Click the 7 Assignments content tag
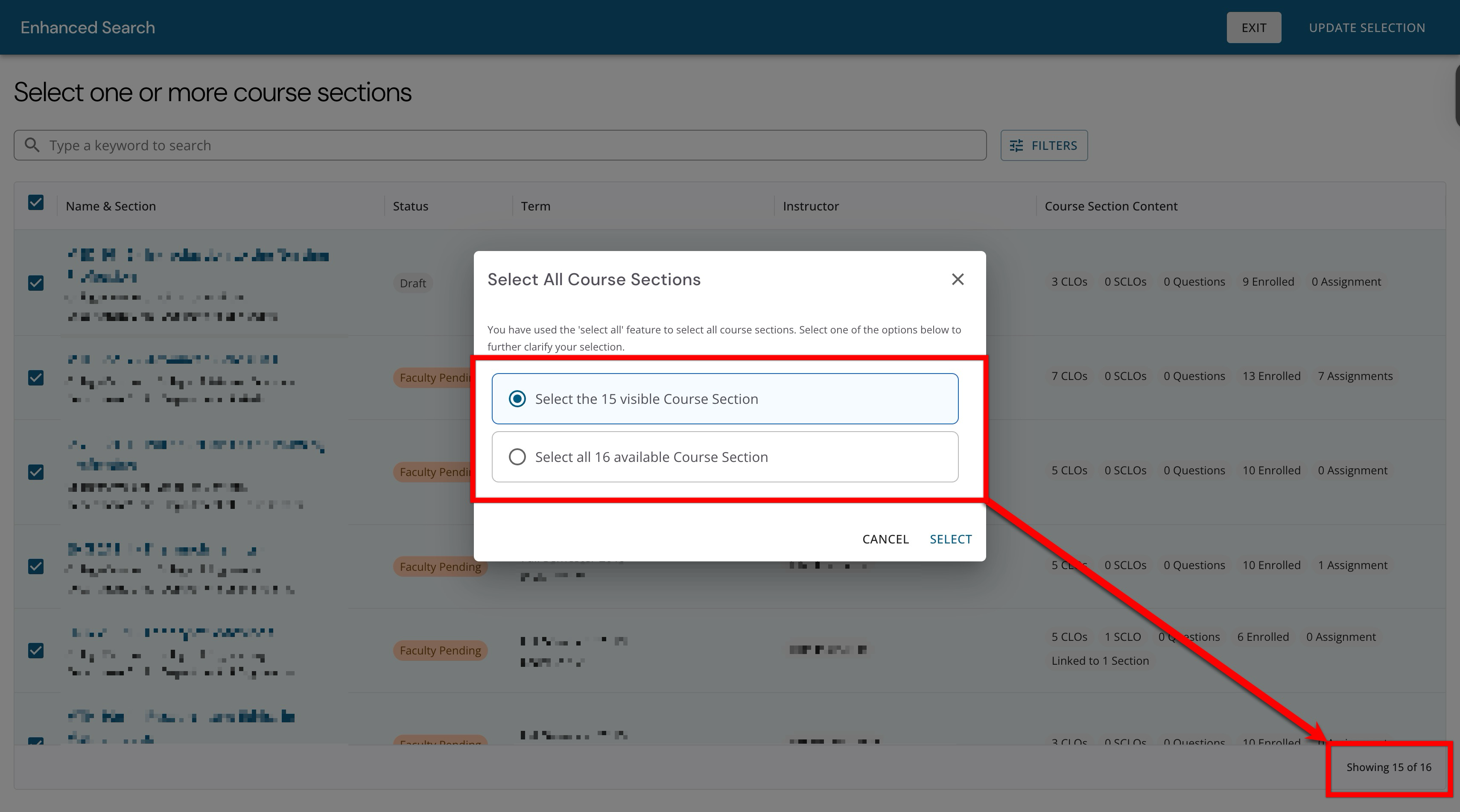Screen dimensions: 1460x812 point(1355,376)
